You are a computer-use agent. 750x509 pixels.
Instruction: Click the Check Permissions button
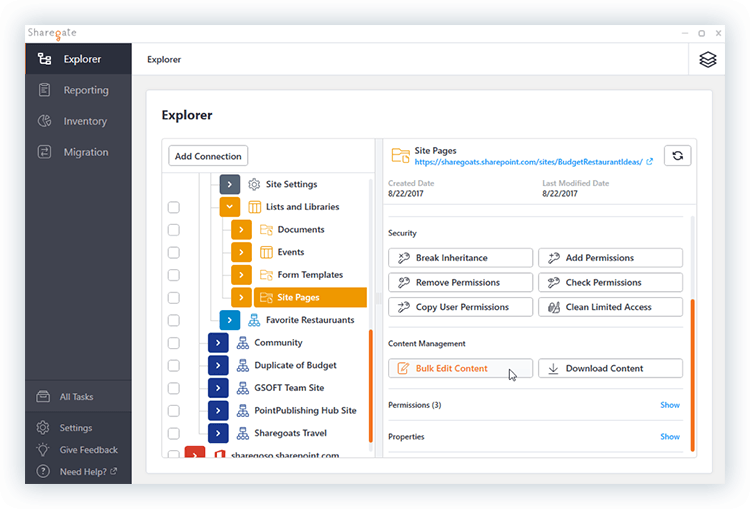610,282
